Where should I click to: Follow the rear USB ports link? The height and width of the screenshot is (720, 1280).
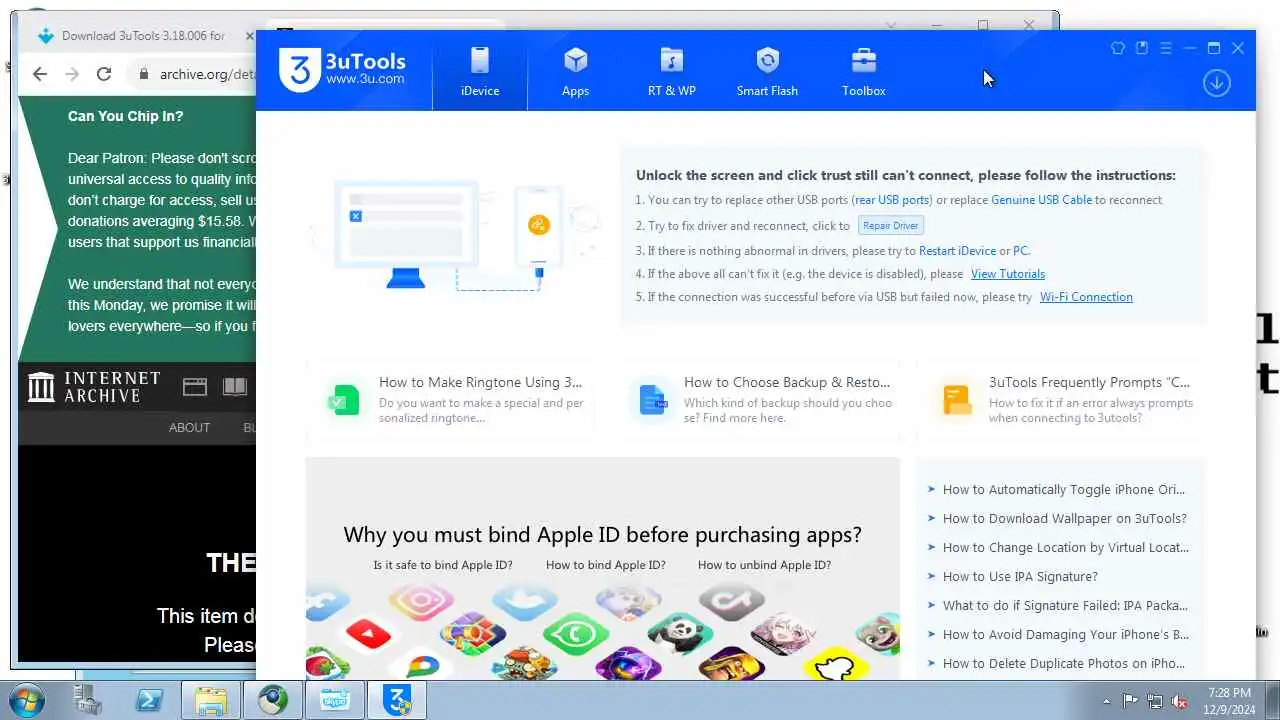892,200
